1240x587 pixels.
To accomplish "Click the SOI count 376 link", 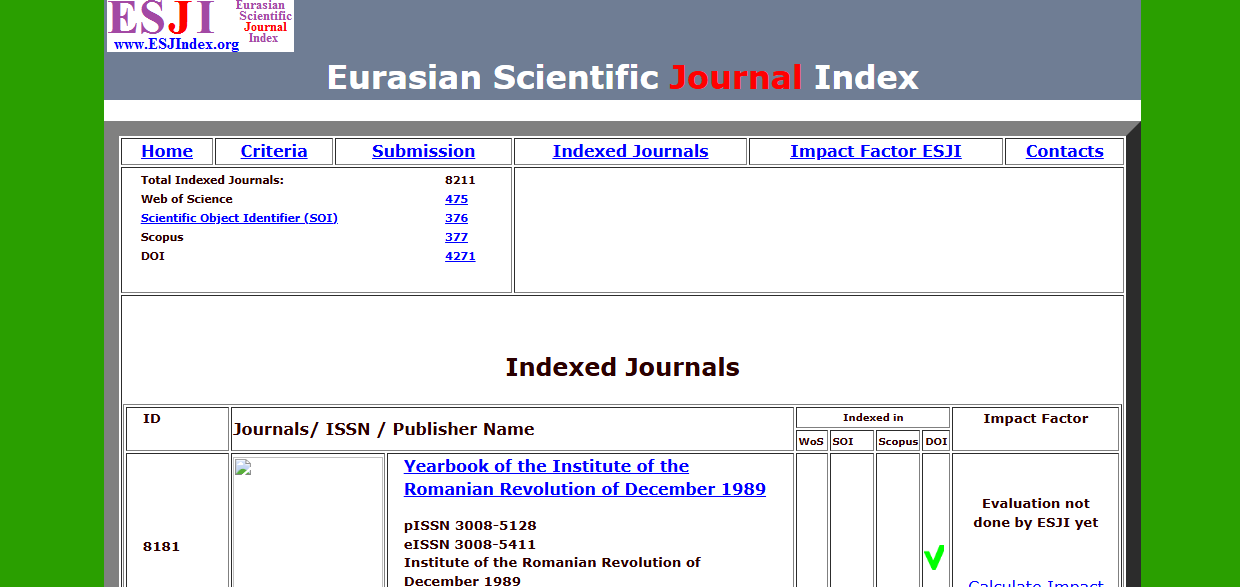I will pos(456,218).
